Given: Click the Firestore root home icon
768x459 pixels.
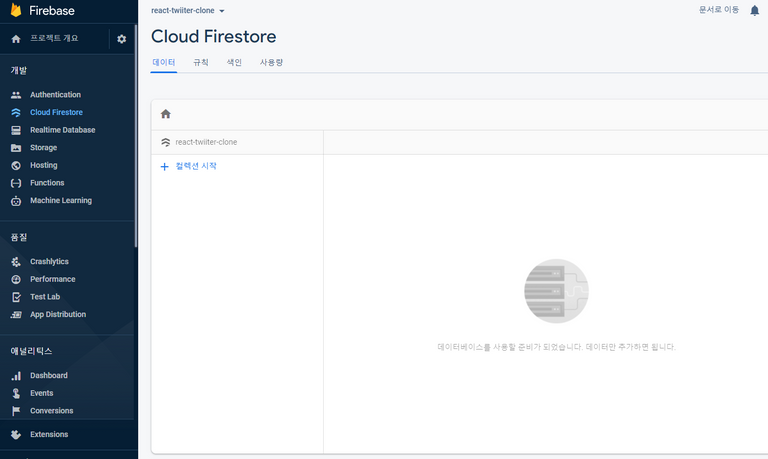Looking at the screenshot, I should [166, 114].
